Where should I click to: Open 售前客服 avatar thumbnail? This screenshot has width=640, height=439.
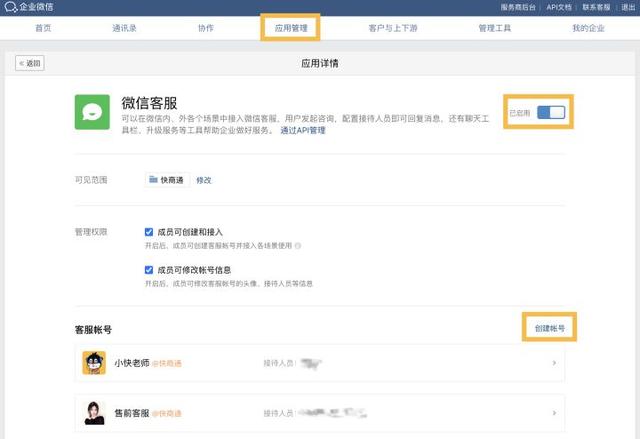[x=94, y=413]
